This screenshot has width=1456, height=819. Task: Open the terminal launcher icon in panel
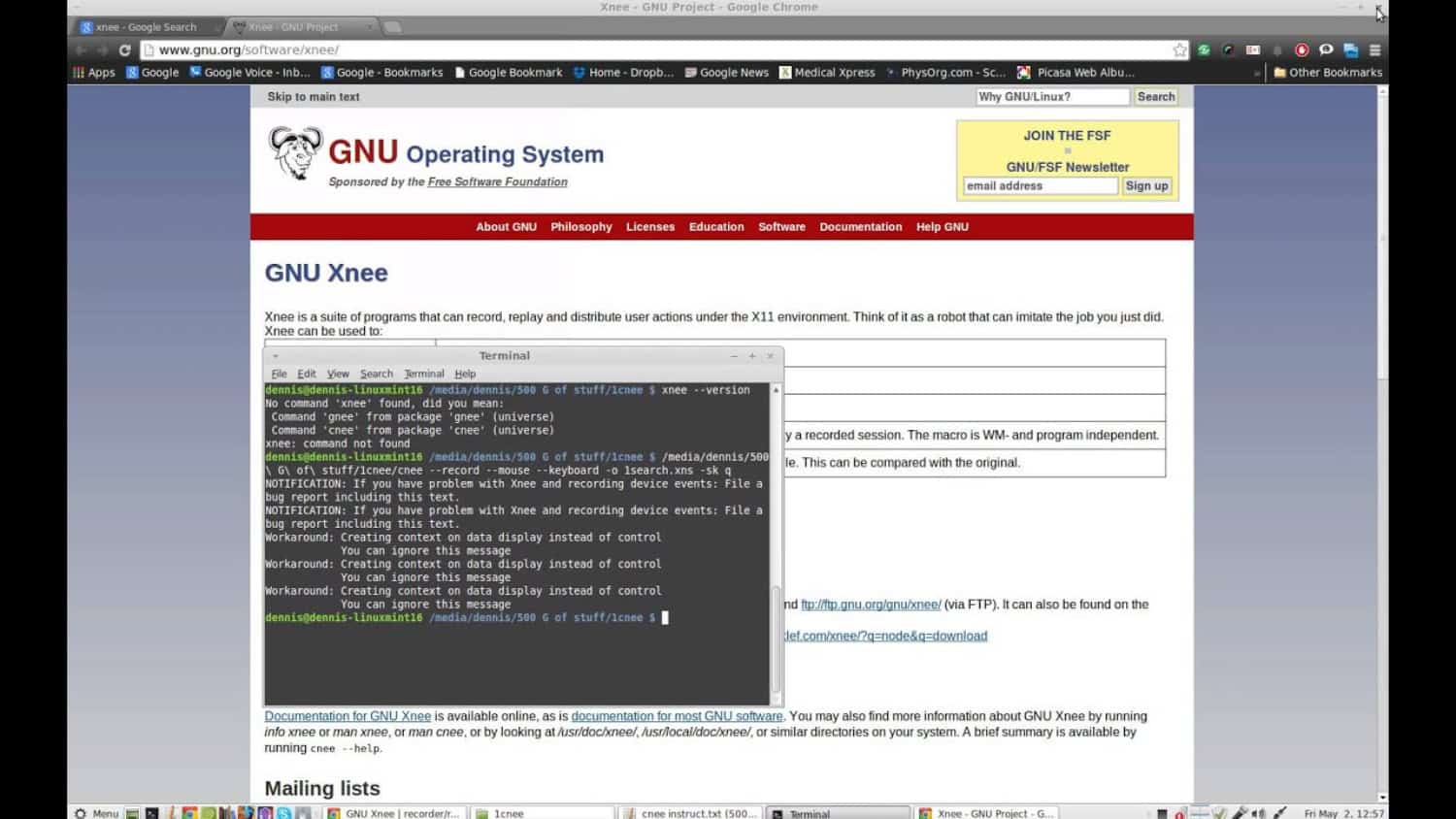tap(151, 813)
